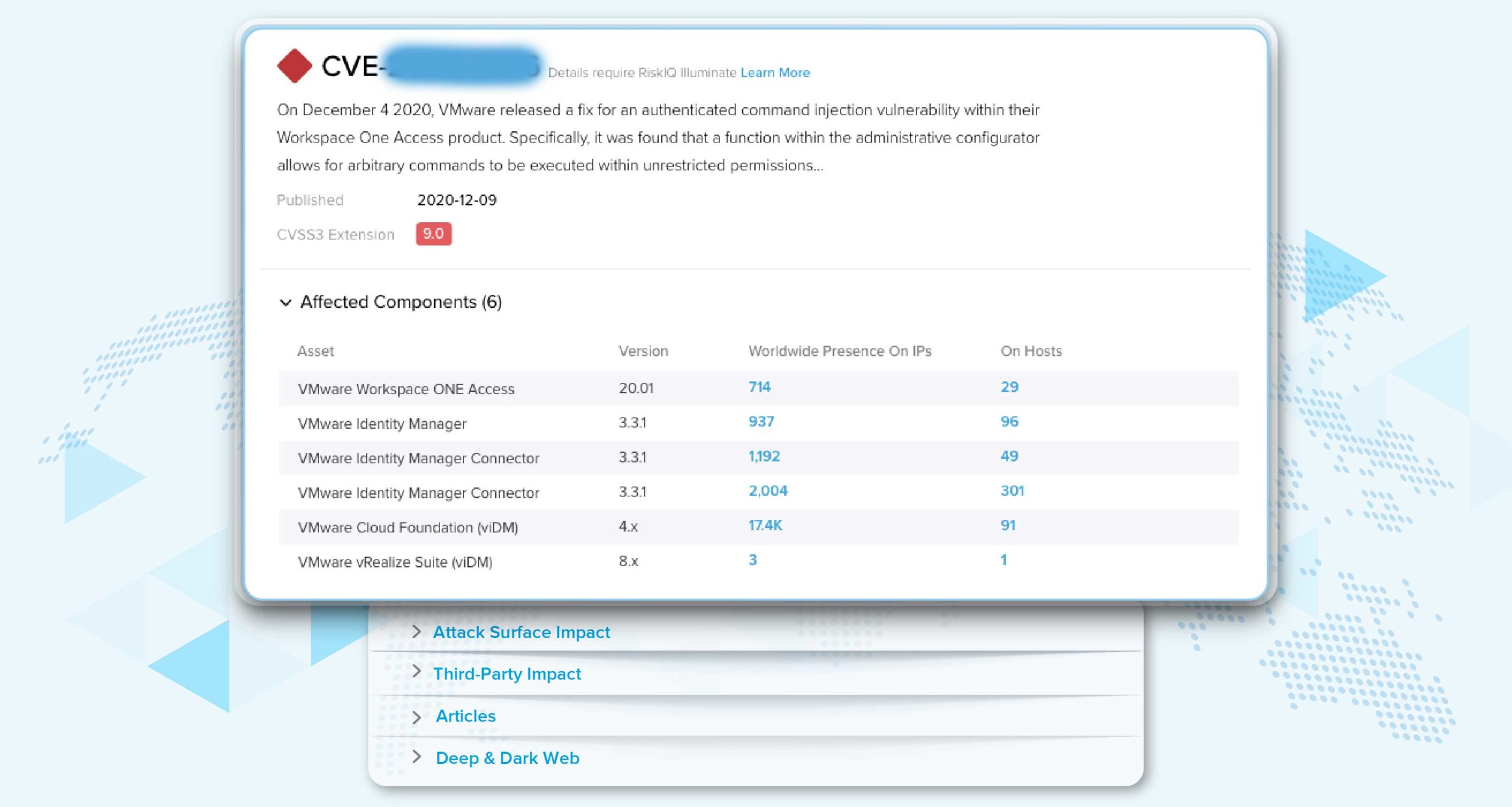Viewport: 1512px width, 807px height.
Task: Select VMware vRealize Suite (vIDM) asset
Action: point(395,562)
